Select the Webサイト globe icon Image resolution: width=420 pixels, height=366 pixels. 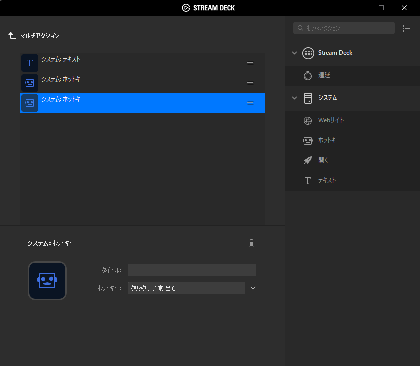point(308,120)
